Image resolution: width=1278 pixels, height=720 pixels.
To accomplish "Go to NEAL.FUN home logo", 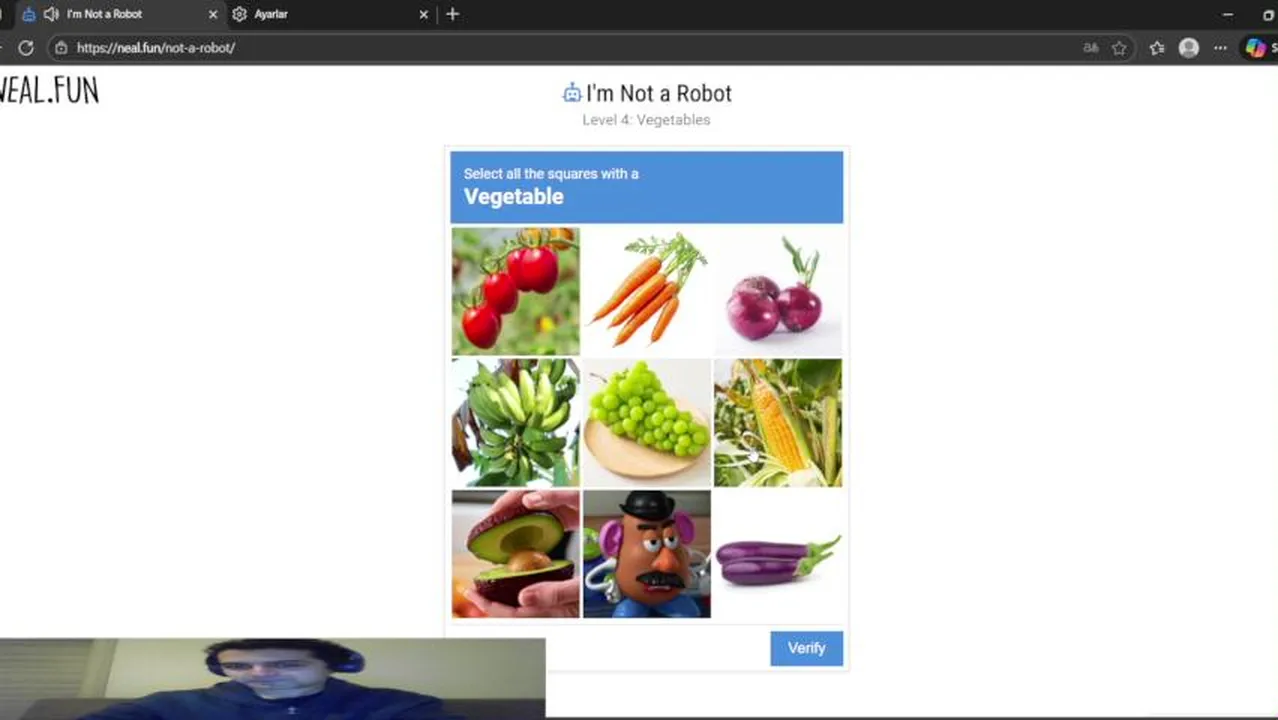I will (x=49, y=90).
